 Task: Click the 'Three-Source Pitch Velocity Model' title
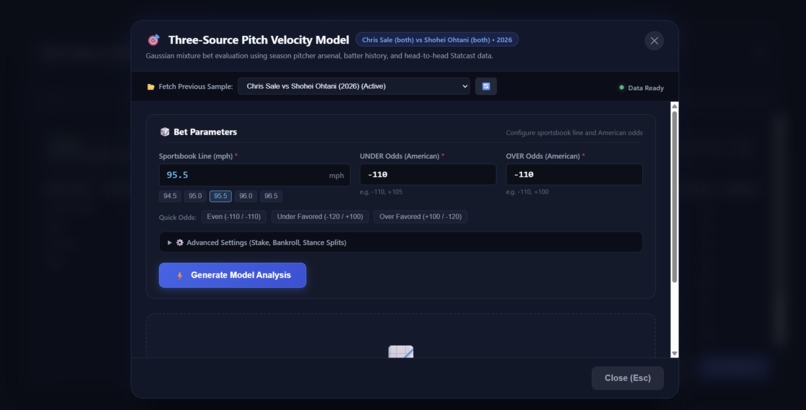(x=259, y=40)
